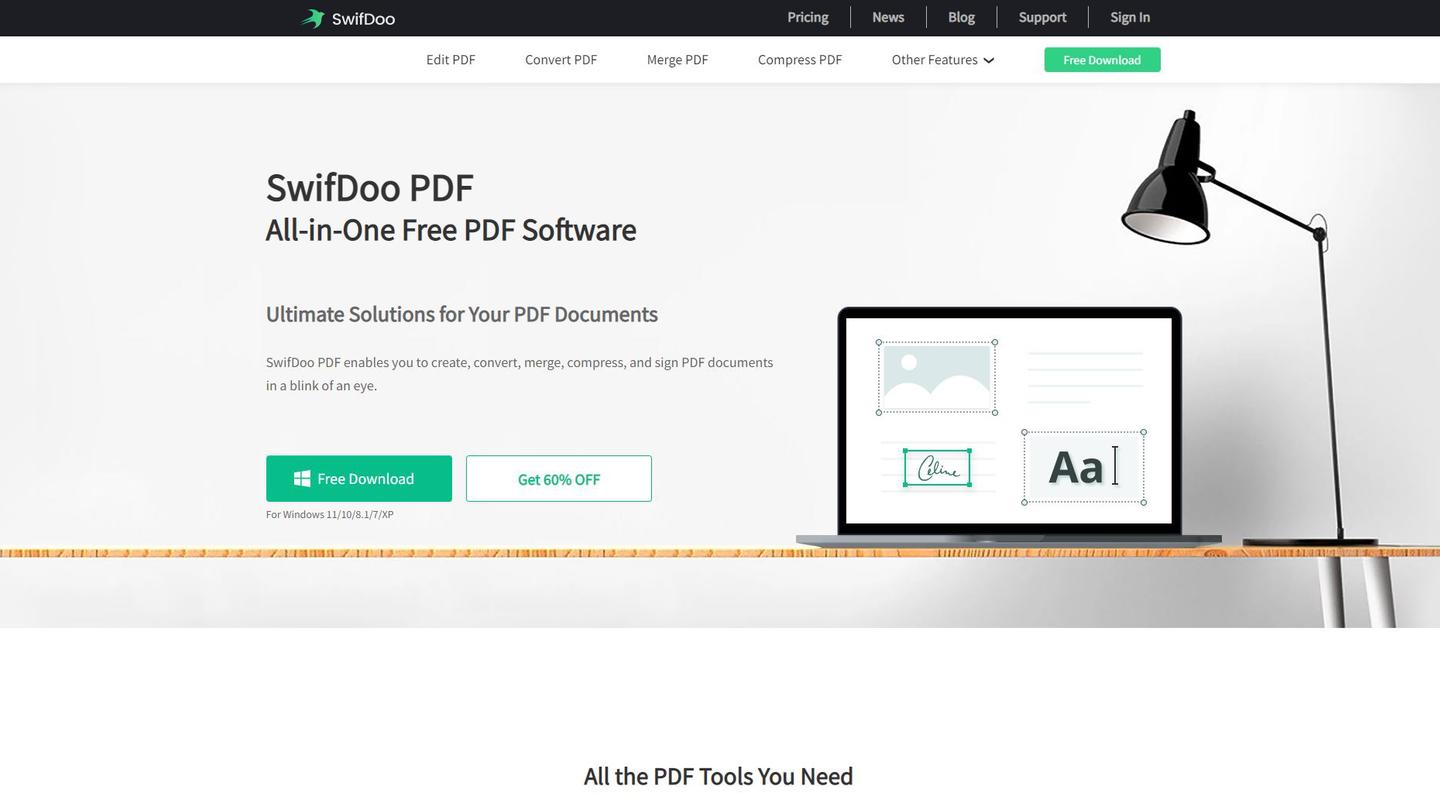Open the Pricing page
The width and height of the screenshot is (1440, 810).
[x=807, y=17]
